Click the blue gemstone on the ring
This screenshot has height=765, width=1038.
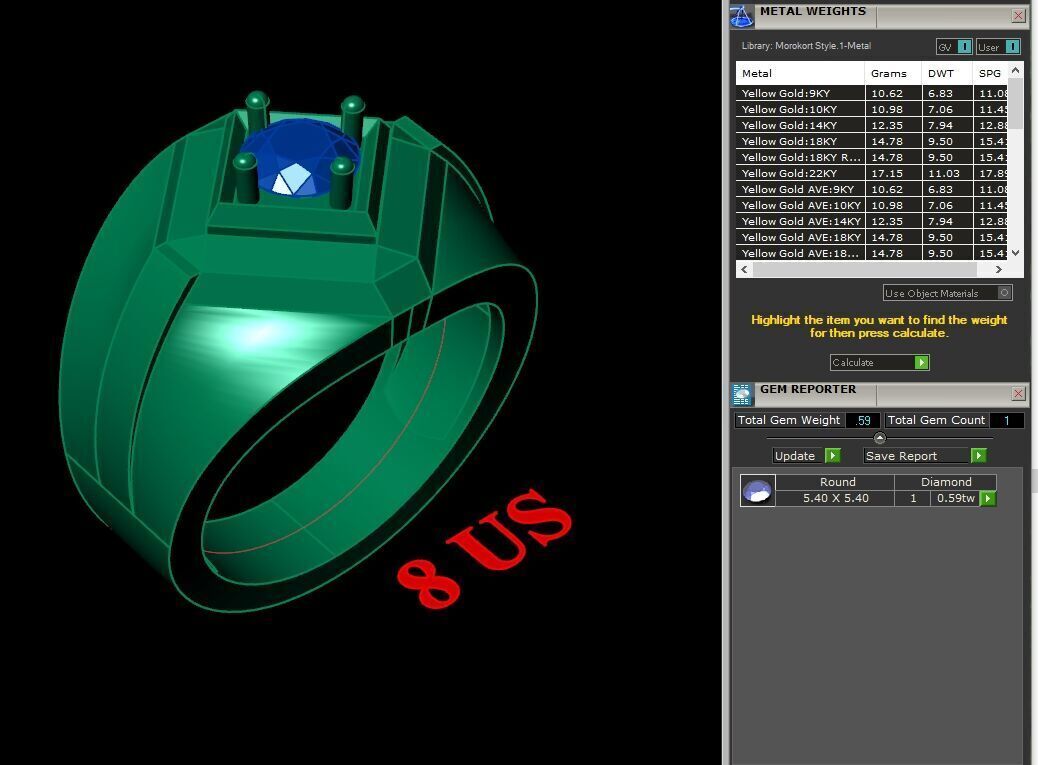tap(299, 156)
